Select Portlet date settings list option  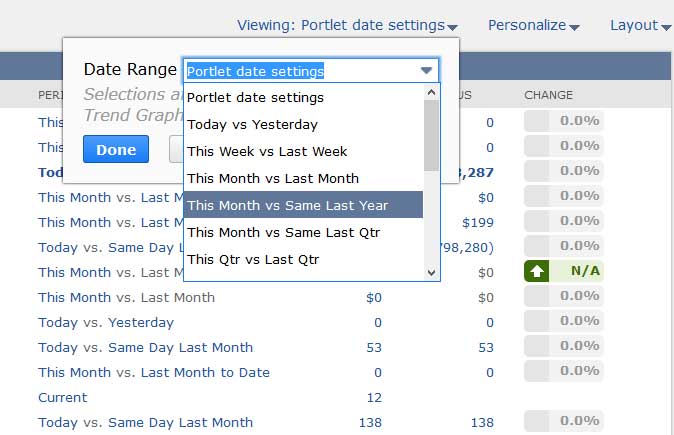pos(255,98)
